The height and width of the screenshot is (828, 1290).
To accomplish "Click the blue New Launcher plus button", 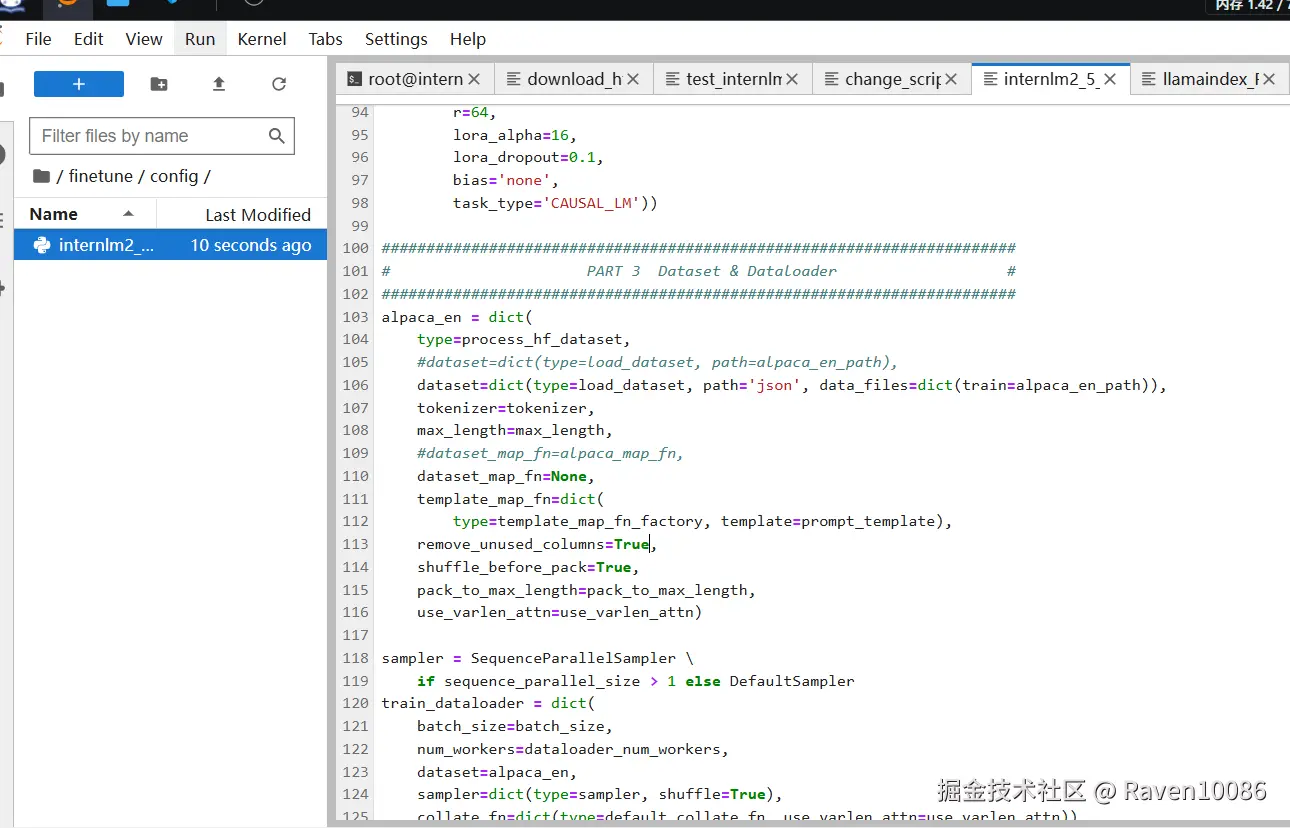I will pyautogui.click(x=79, y=84).
